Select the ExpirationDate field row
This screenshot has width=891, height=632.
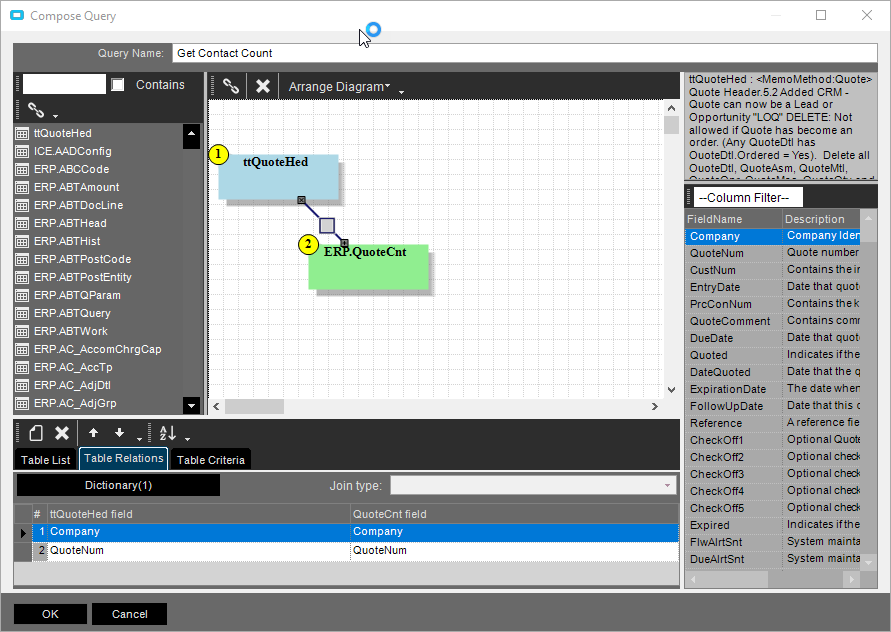772,389
